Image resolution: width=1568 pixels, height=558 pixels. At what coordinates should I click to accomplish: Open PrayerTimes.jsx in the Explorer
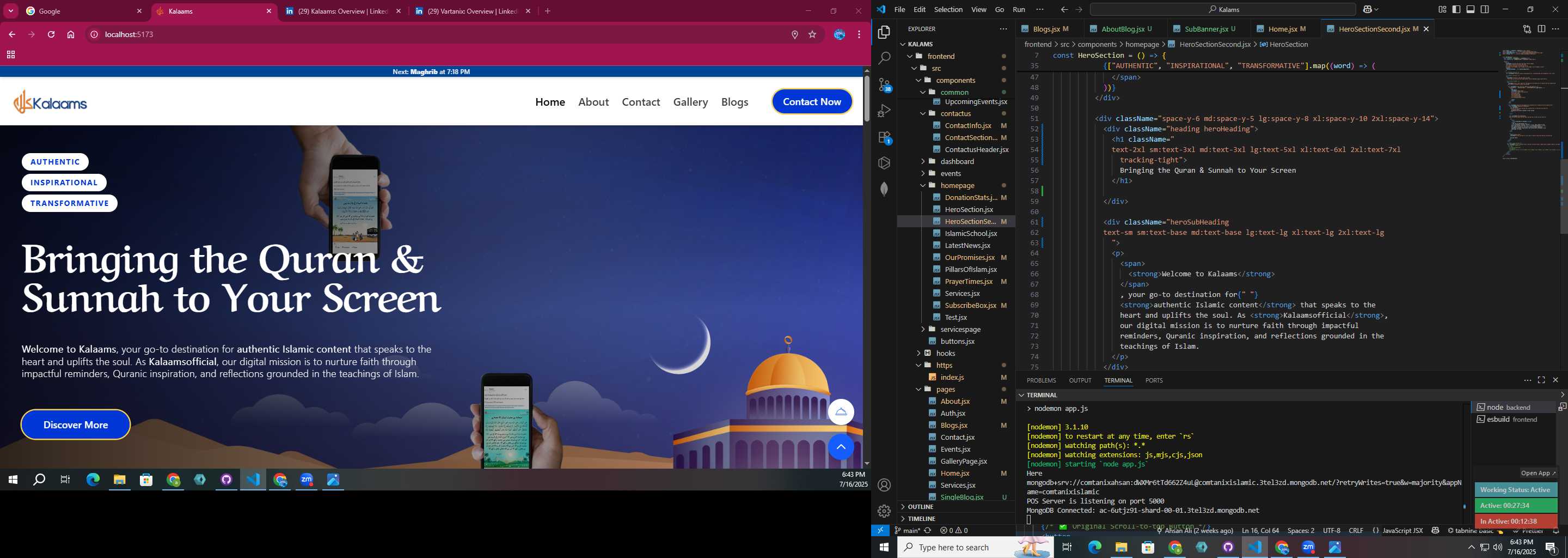pos(969,281)
